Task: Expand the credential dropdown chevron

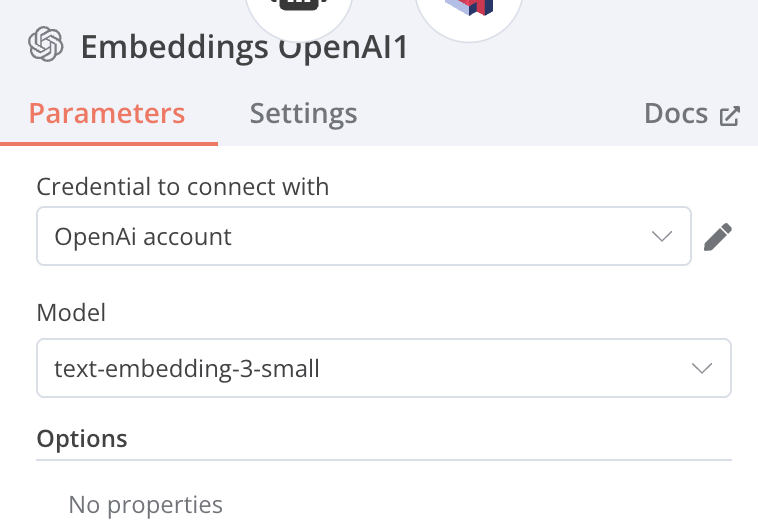Action: 661,237
